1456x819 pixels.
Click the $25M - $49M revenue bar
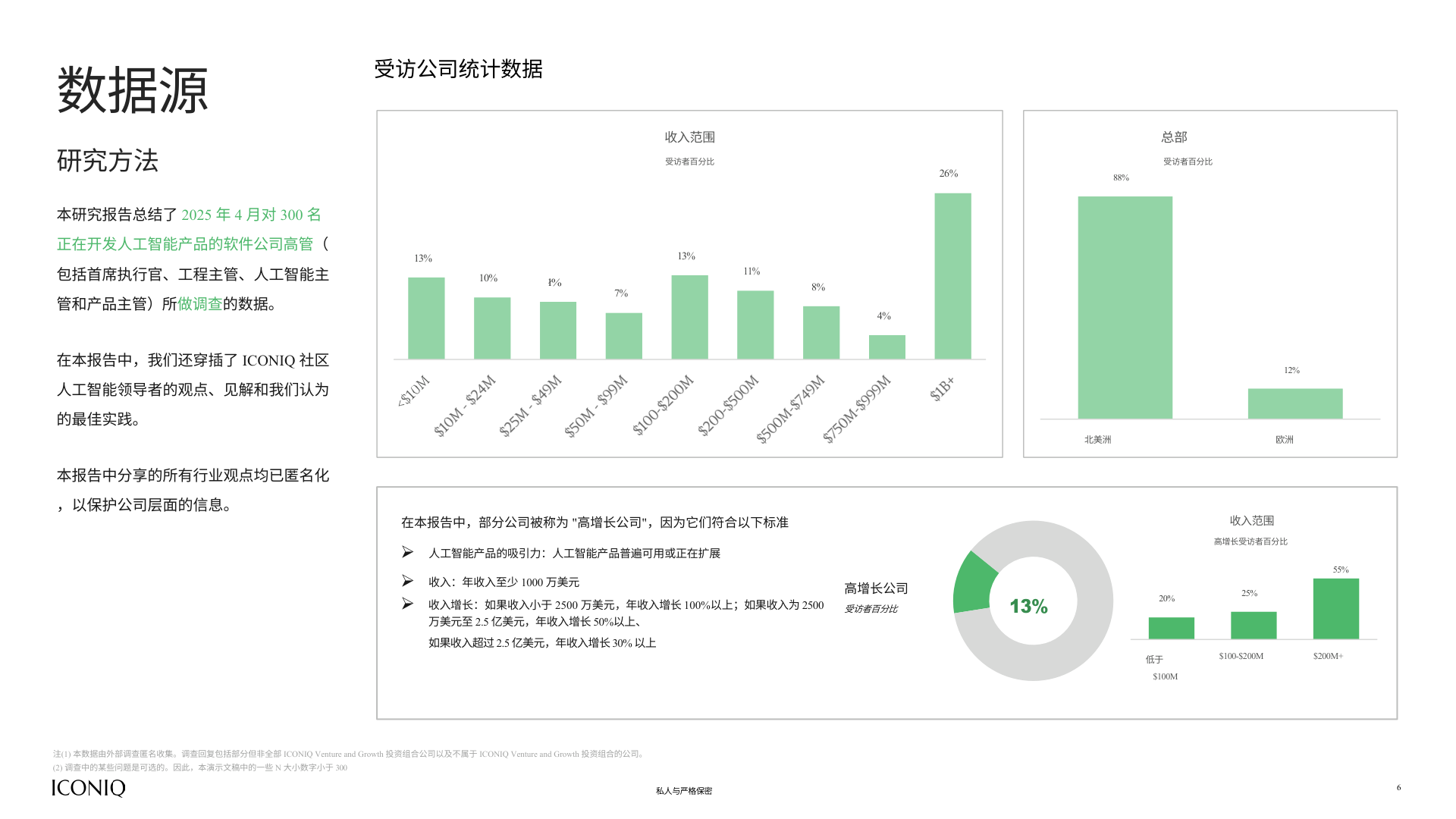coord(558,330)
